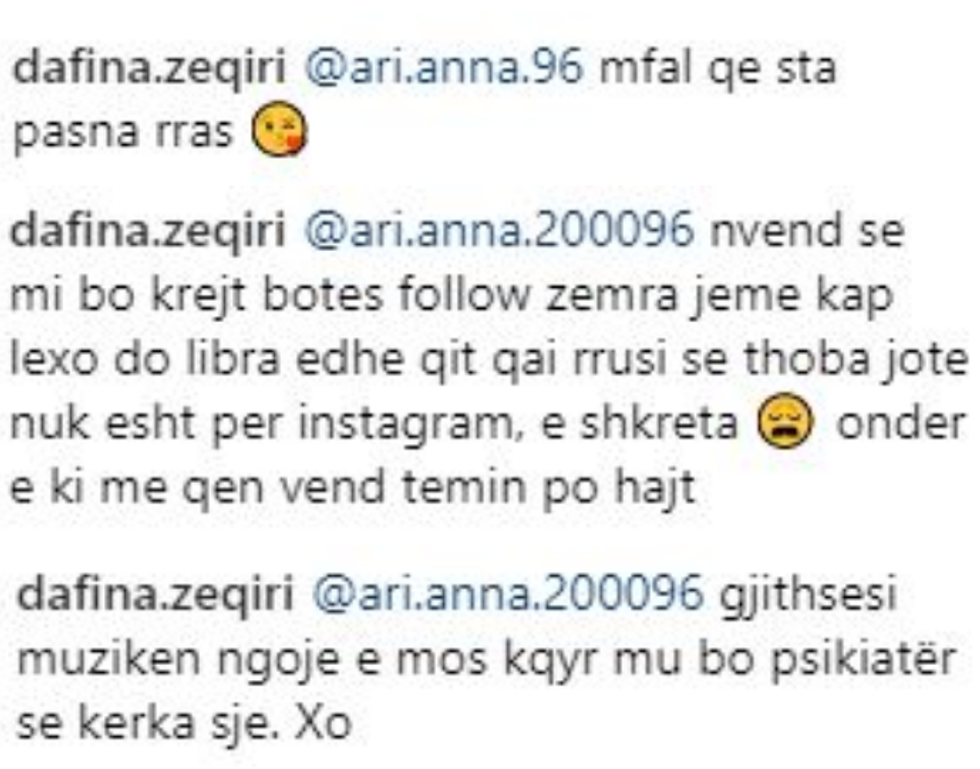Open dafina.zeqiri profile from the second comment
Screen dimensions: 980x769
coord(148,231)
